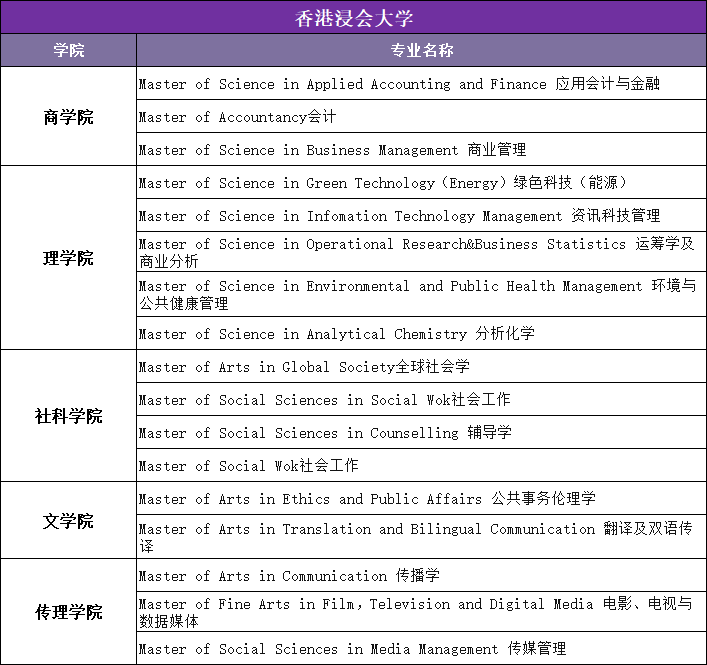Select Green Technology (Energy) 绿色科技 row
Image resolution: width=707 pixels, height=665 pixels.
point(422,182)
